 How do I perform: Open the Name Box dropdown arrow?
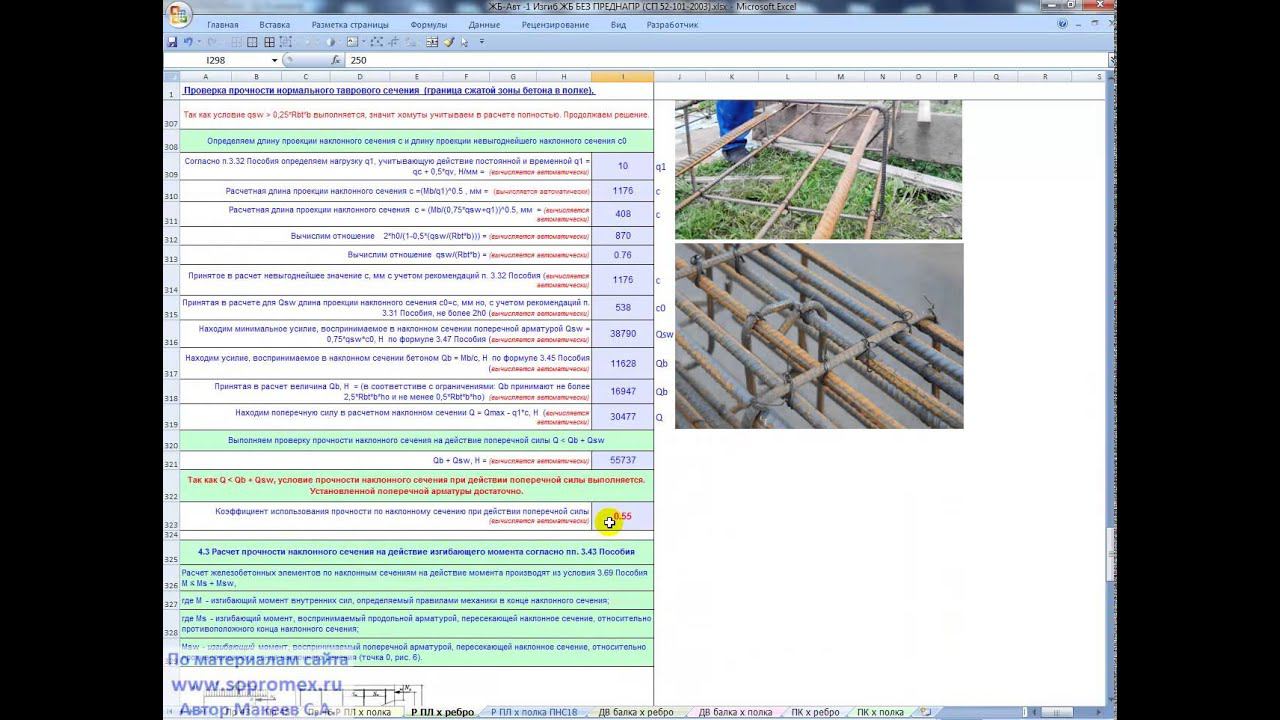274,60
